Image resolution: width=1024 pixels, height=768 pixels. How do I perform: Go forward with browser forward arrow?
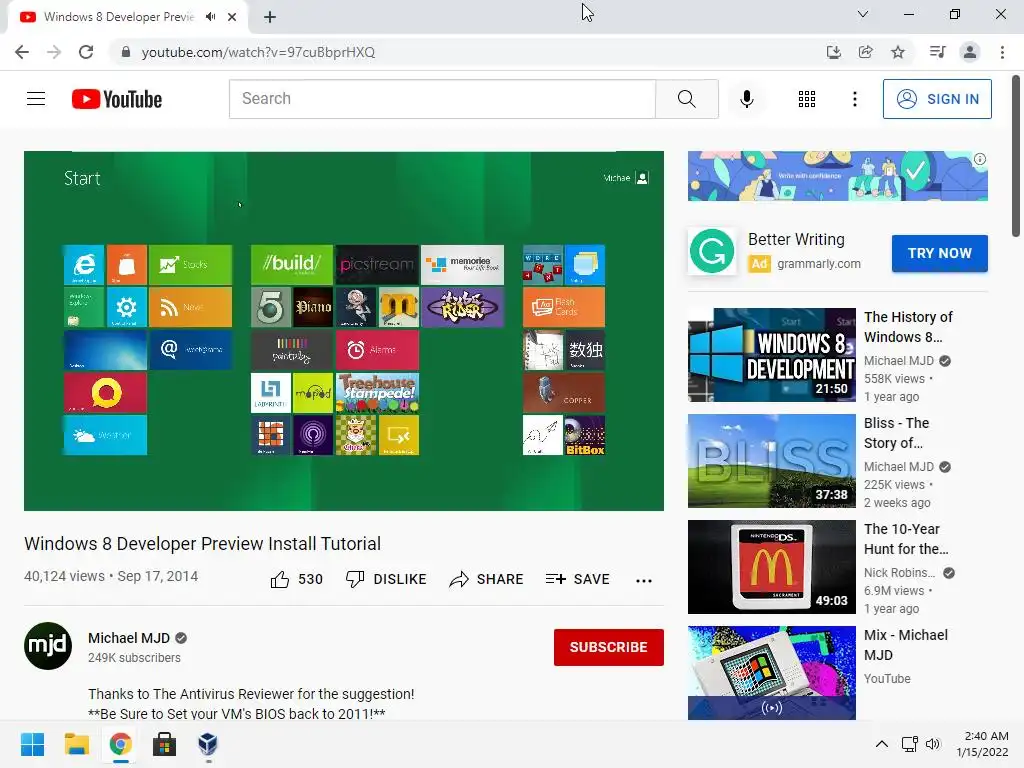54,52
